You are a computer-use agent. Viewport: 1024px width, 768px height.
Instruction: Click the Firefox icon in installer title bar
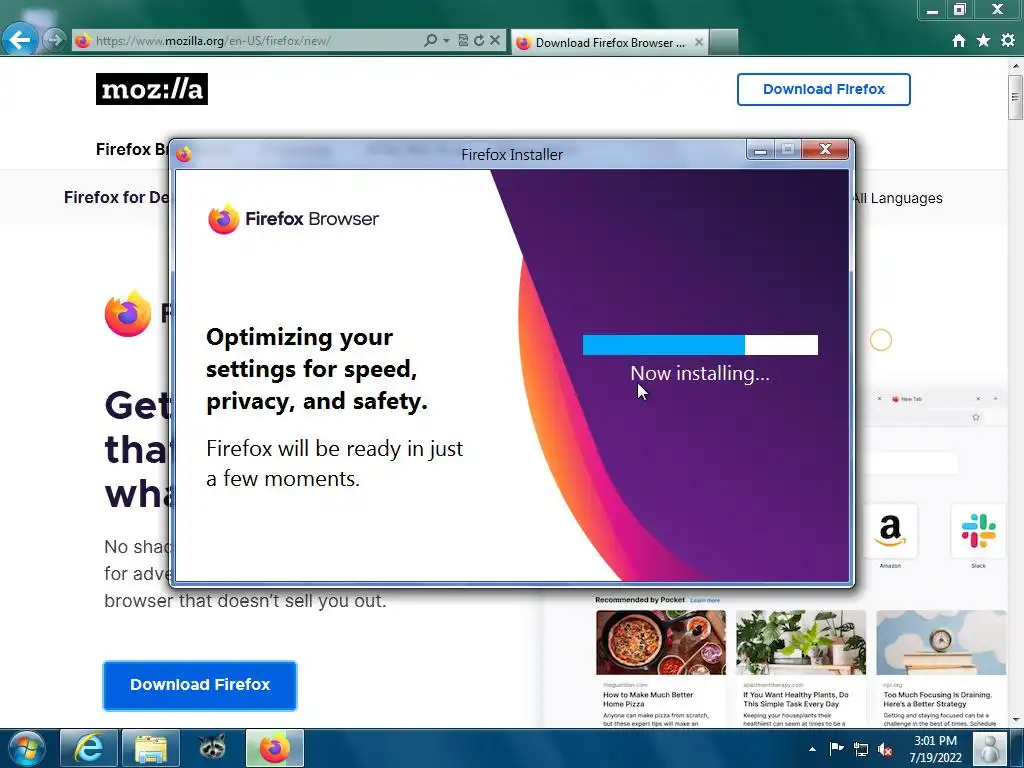coord(184,154)
